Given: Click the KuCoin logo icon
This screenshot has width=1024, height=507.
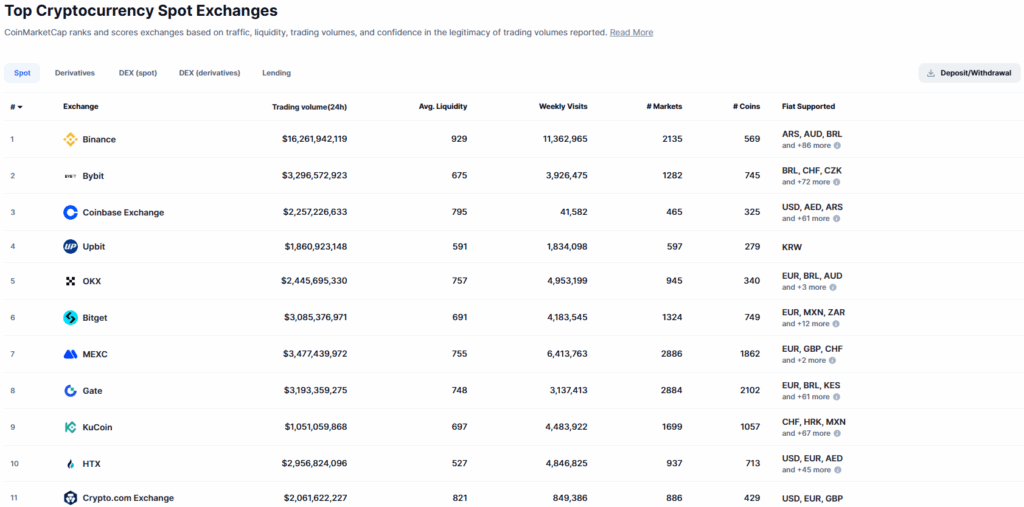Looking at the screenshot, I should (70, 427).
